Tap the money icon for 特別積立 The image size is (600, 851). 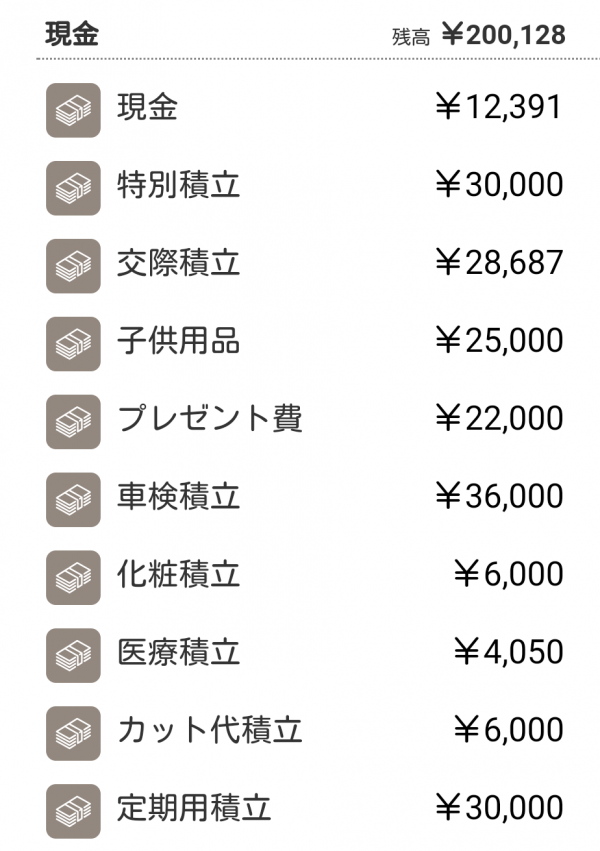73,188
